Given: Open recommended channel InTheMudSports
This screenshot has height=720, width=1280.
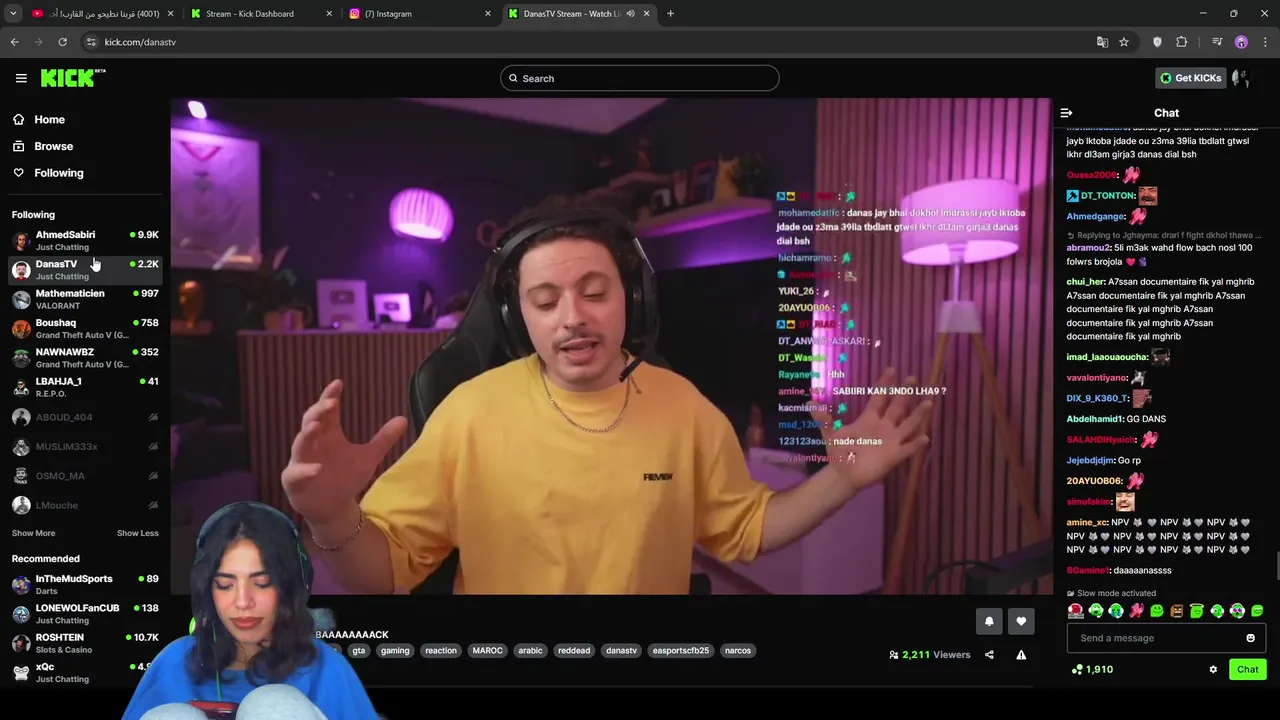Looking at the screenshot, I should [85, 584].
